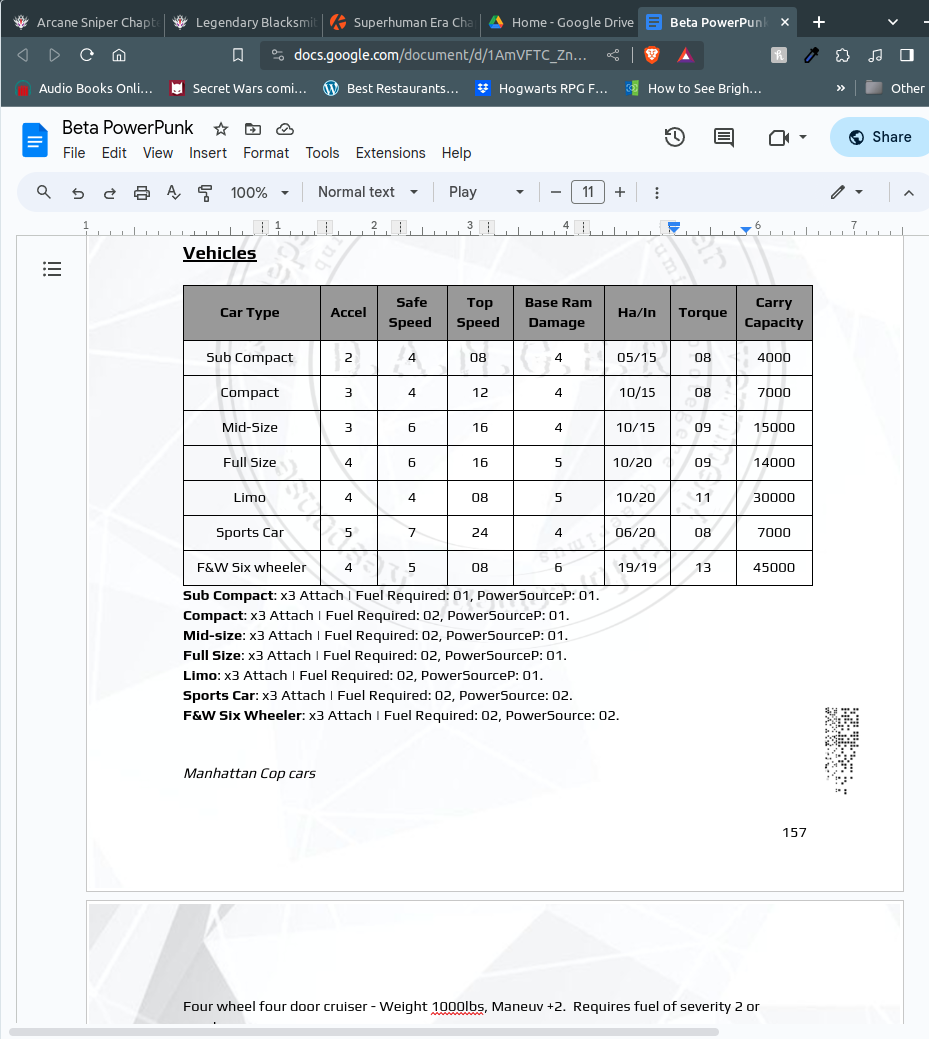Screen dimensions: 929x1039
Task: Undo the last edit
Action: point(78,193)
